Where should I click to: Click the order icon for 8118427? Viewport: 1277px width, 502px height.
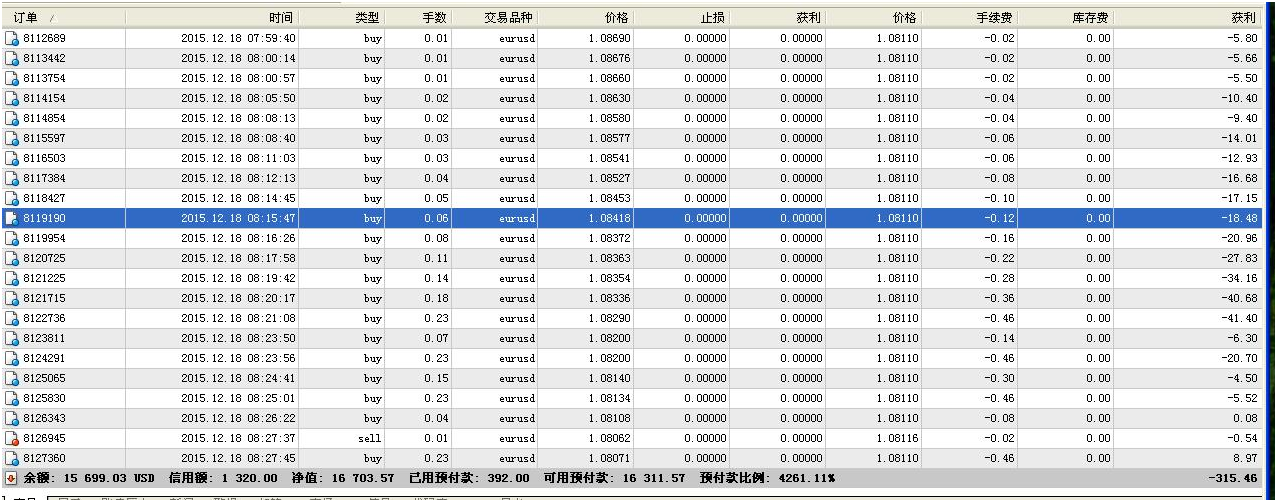click(x=12, y=198)
